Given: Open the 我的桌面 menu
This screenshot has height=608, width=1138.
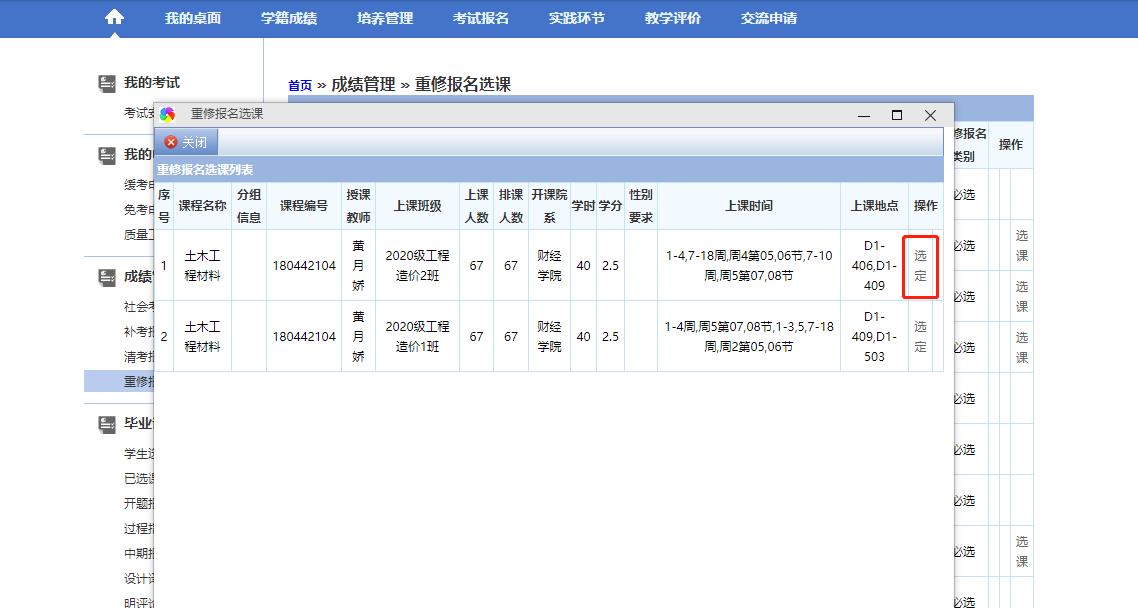Looking at the screenshot, I should [x=193, y=18].
